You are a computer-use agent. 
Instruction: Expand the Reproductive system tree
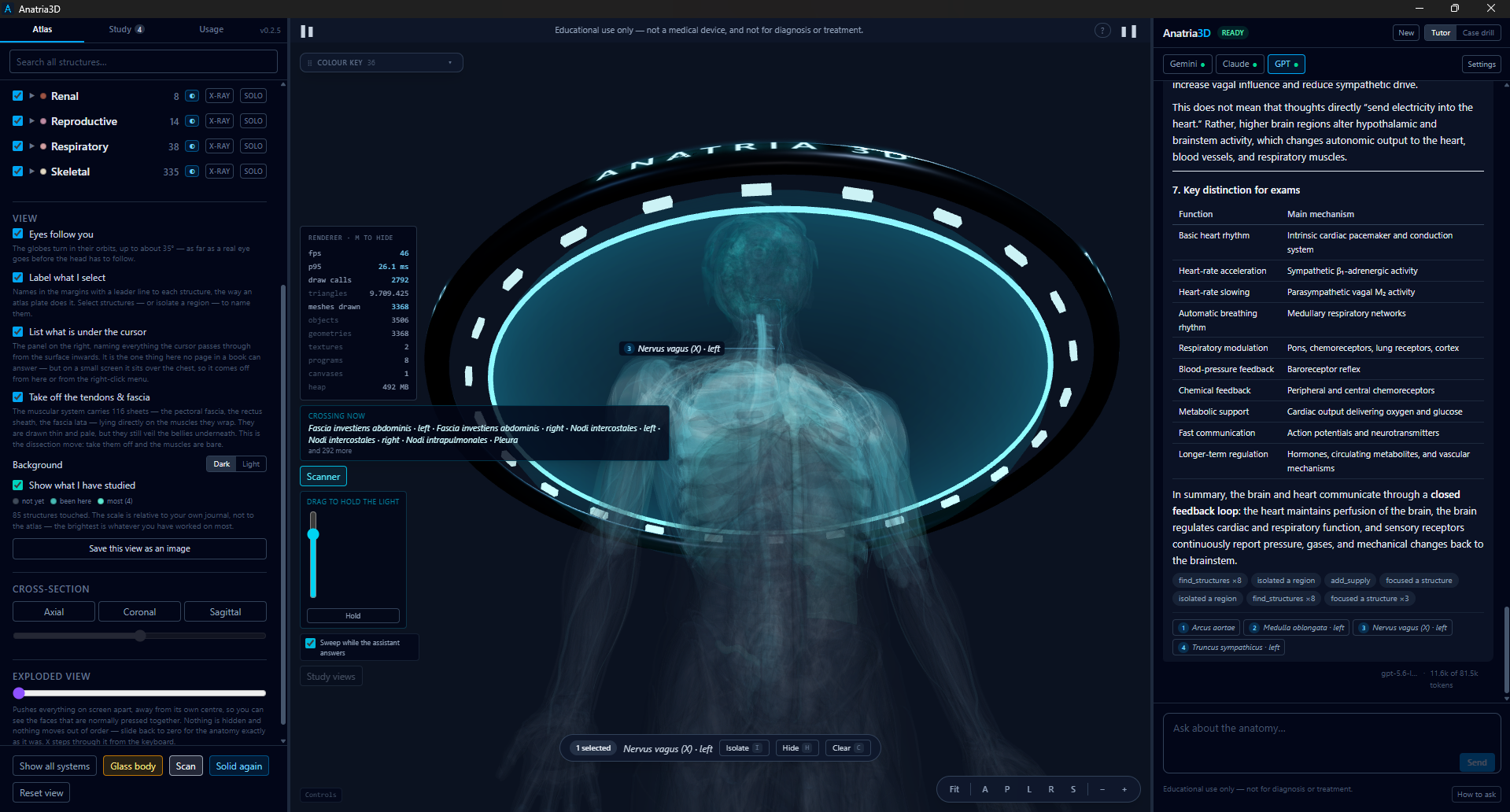(31, 121)
